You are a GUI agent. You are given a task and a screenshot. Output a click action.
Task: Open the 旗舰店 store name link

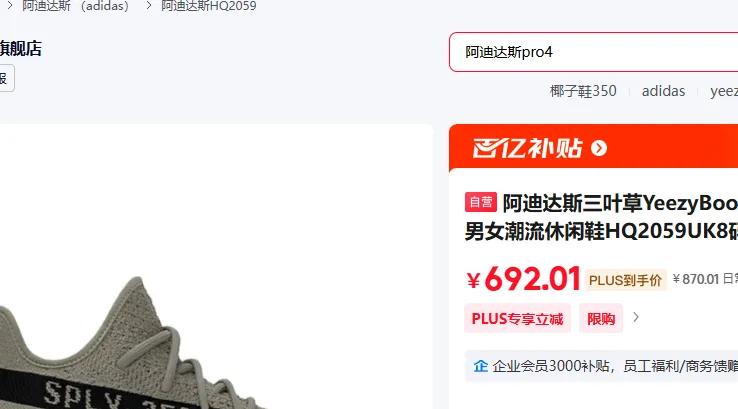pos(21,48)
